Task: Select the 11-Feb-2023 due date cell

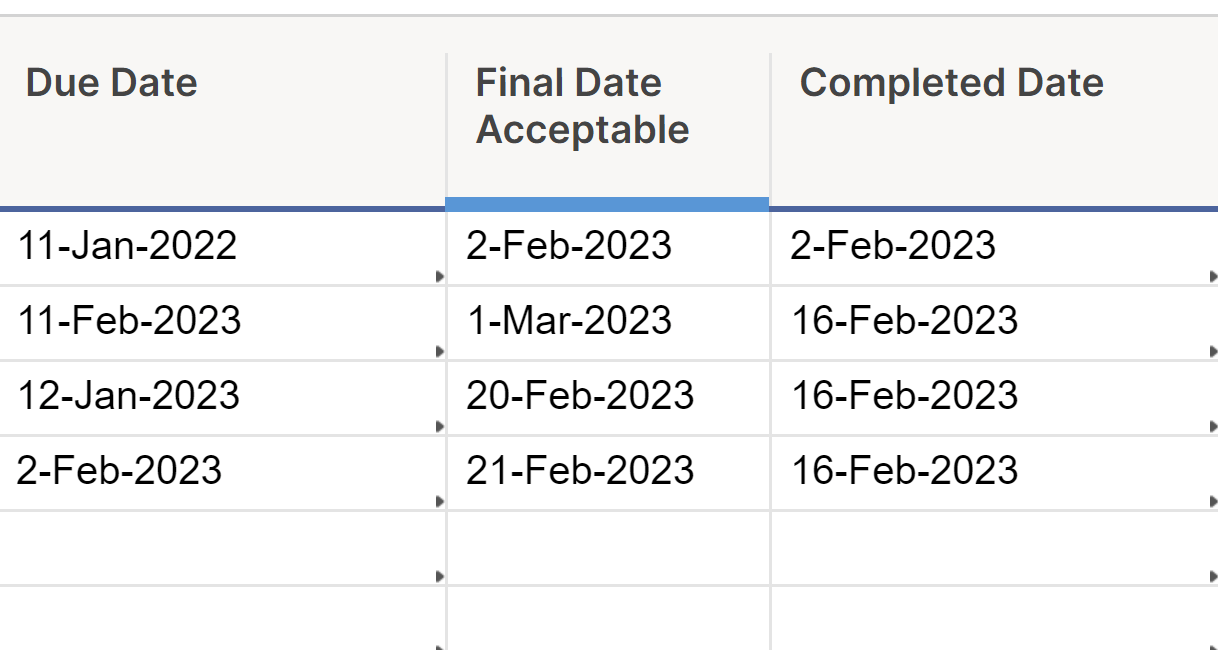Action: (129, 321)
